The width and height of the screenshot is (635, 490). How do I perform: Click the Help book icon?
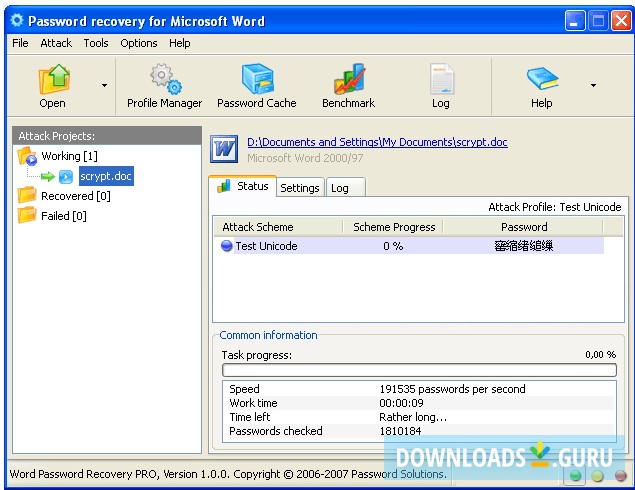click(x=542, y=79)
